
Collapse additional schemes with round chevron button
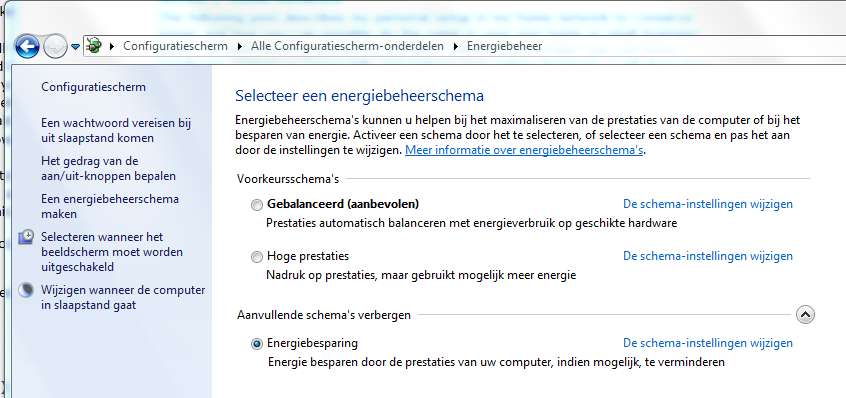point(805,314)
